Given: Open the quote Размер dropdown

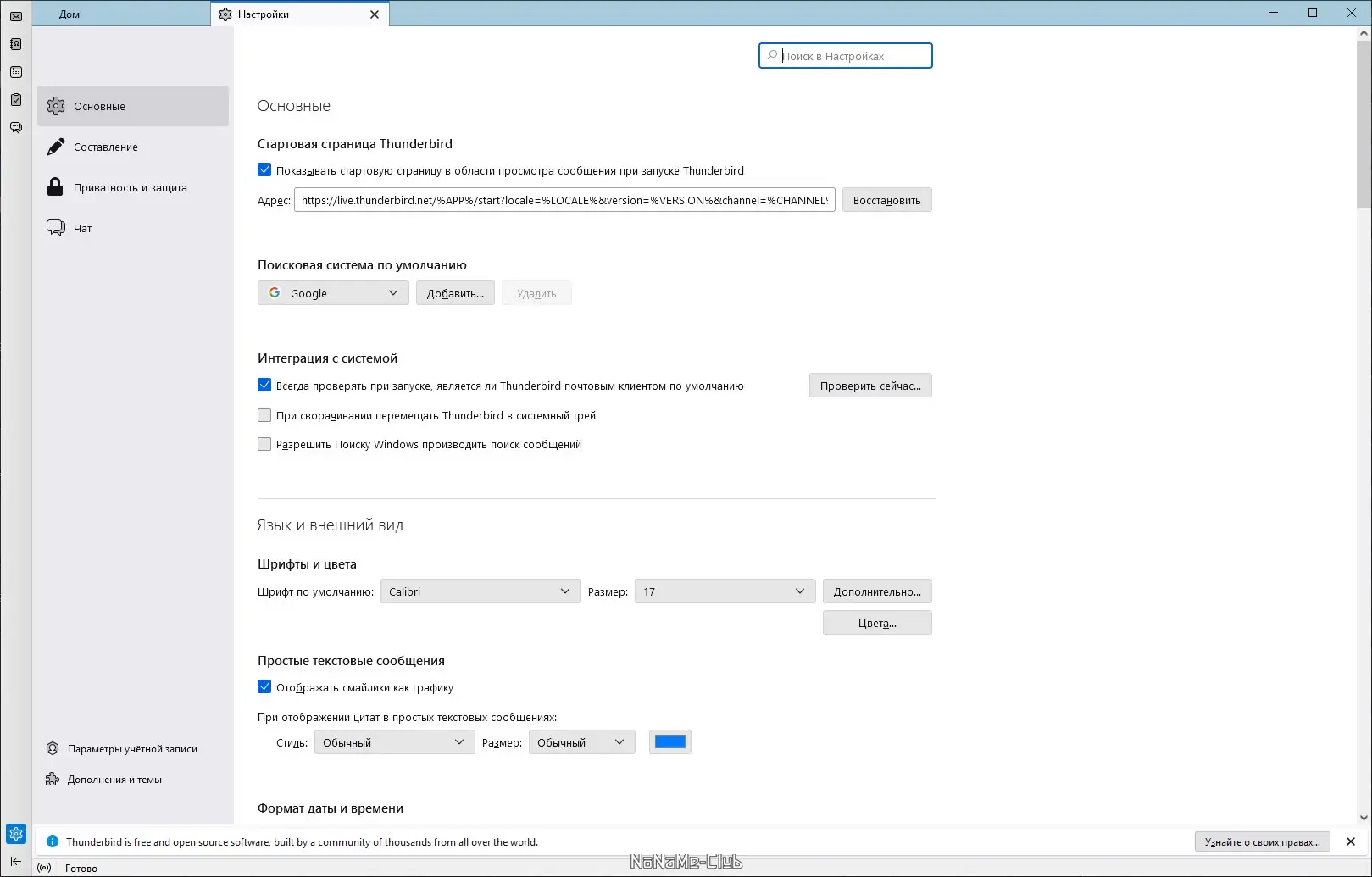Looking at the screenshot, I should coord(581,742).
